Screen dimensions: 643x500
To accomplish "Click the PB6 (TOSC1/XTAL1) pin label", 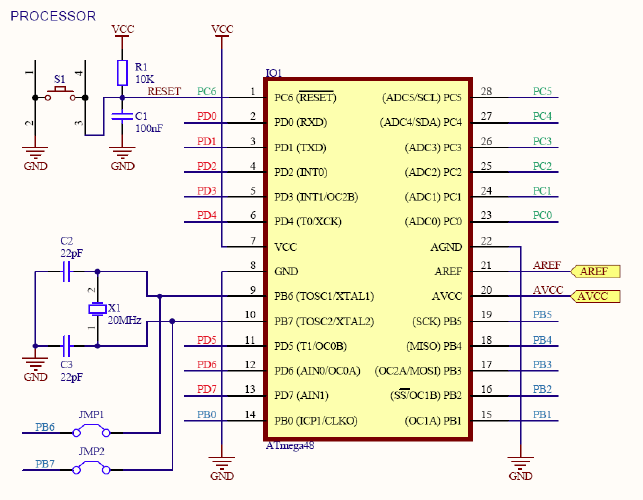I will 323,296.
